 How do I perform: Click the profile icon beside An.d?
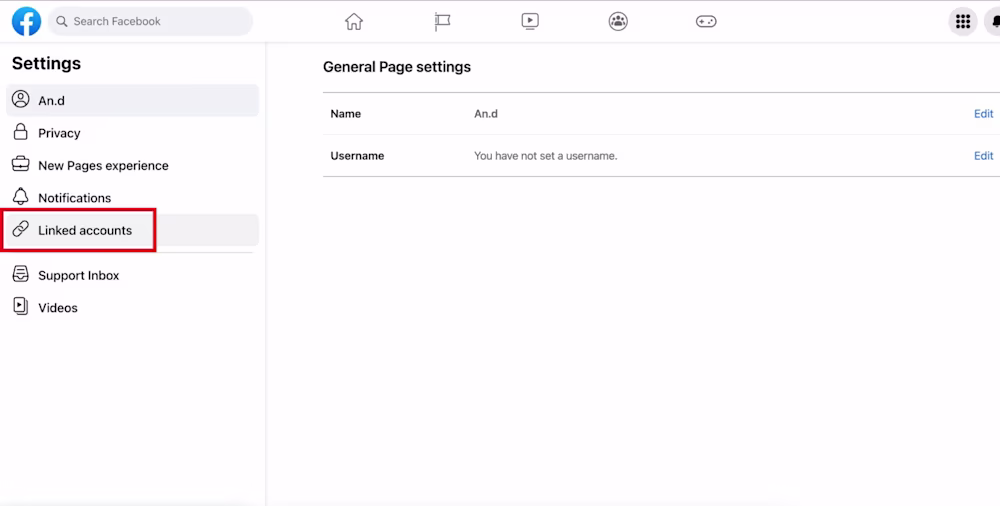pos(20,100)
